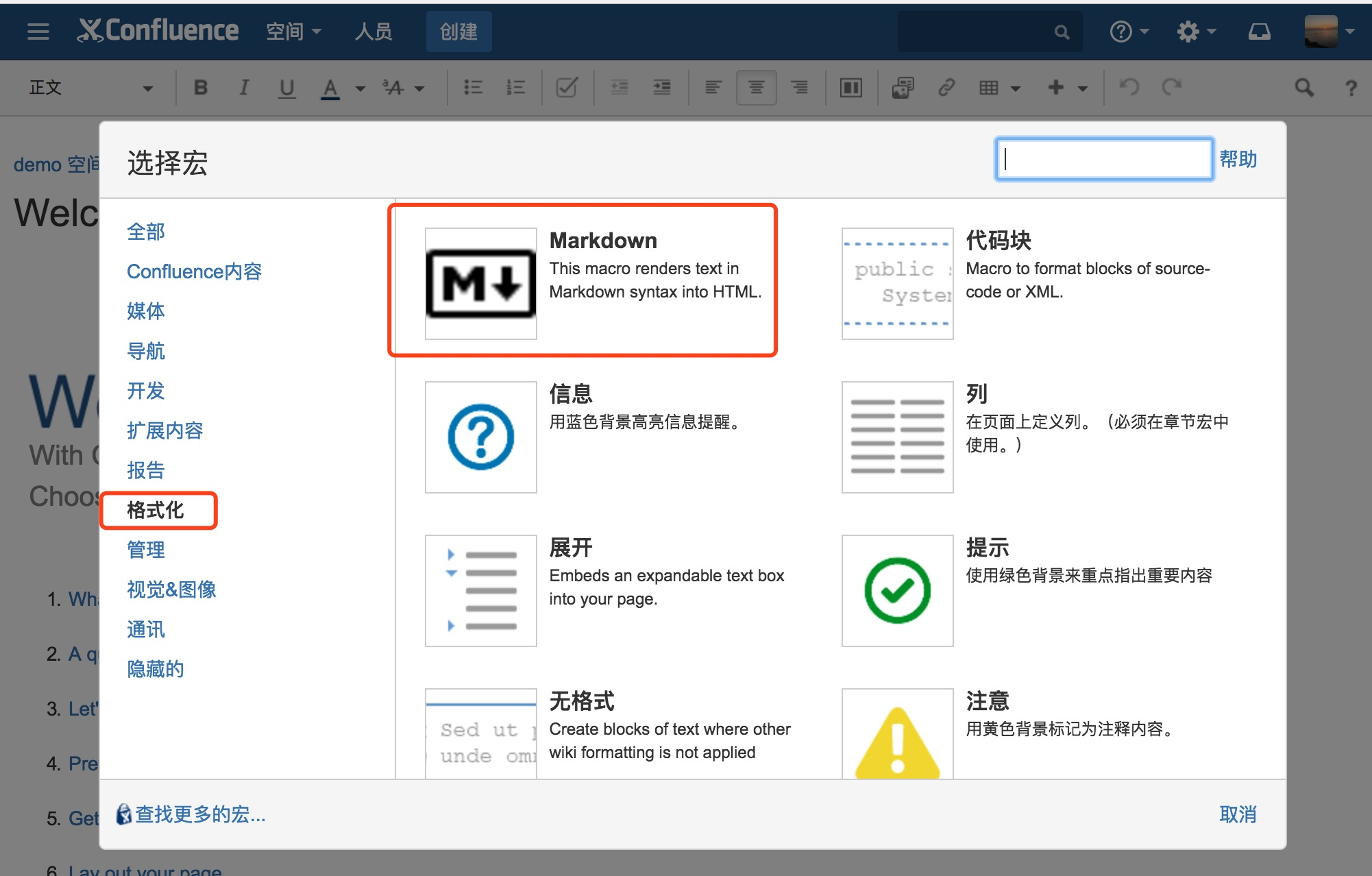Screen dimensions: 1372x876
Task: Select the 代码块 code block macro
Action: pos(897,283)
